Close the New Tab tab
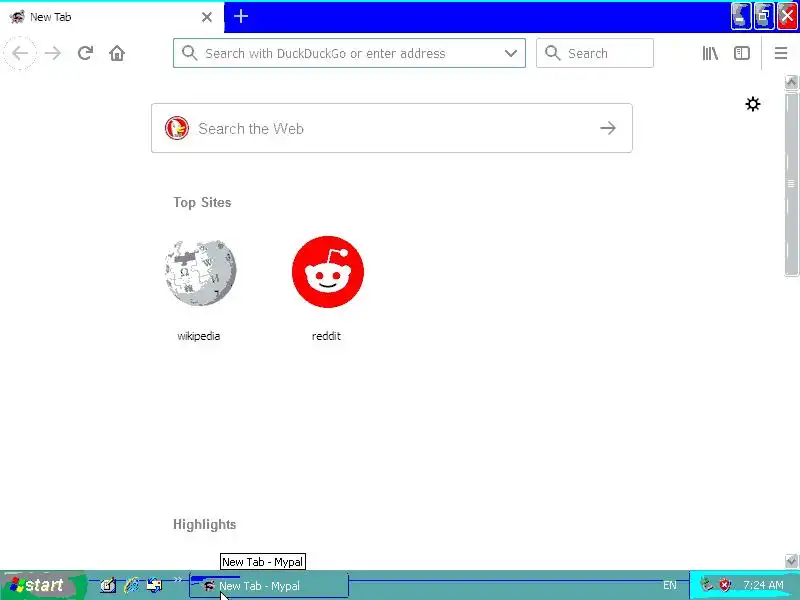 207,17
